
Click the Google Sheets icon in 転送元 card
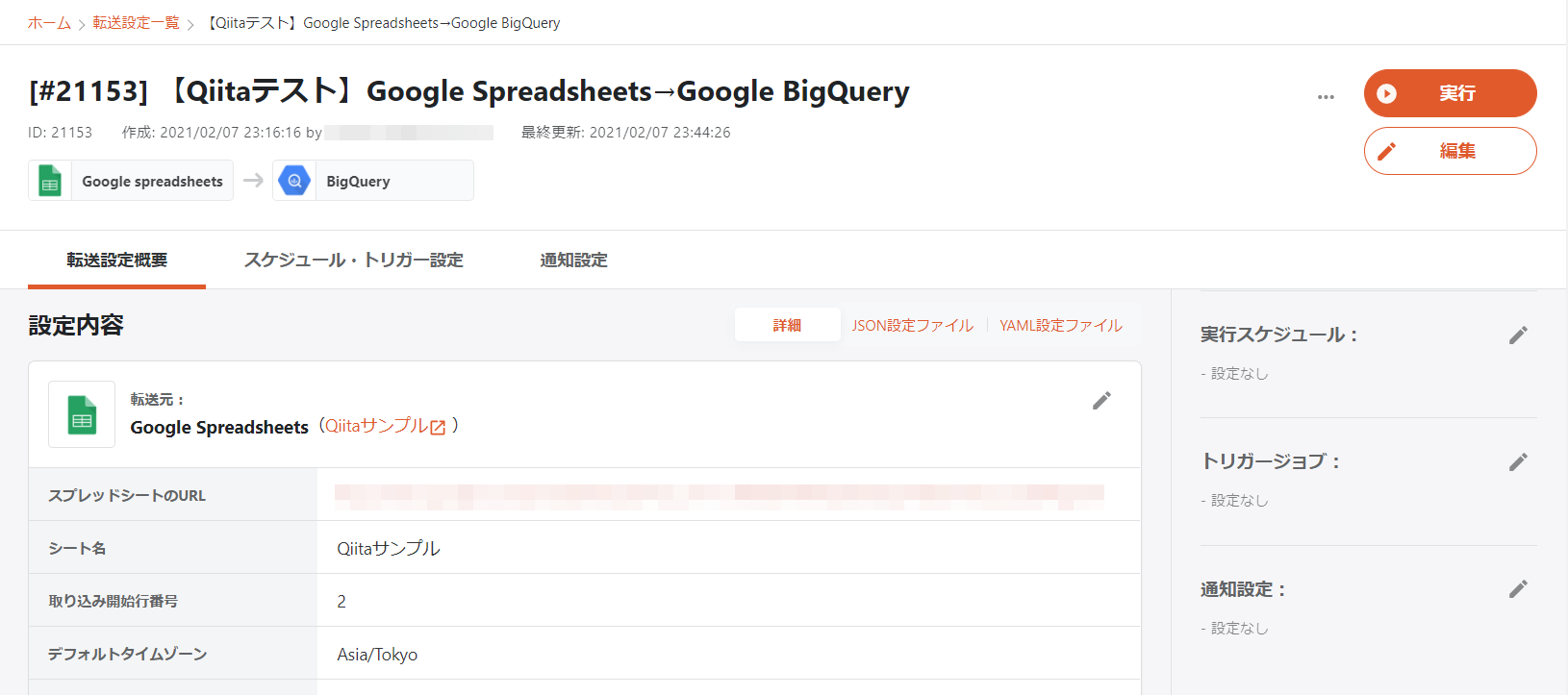tap(82, 414)
